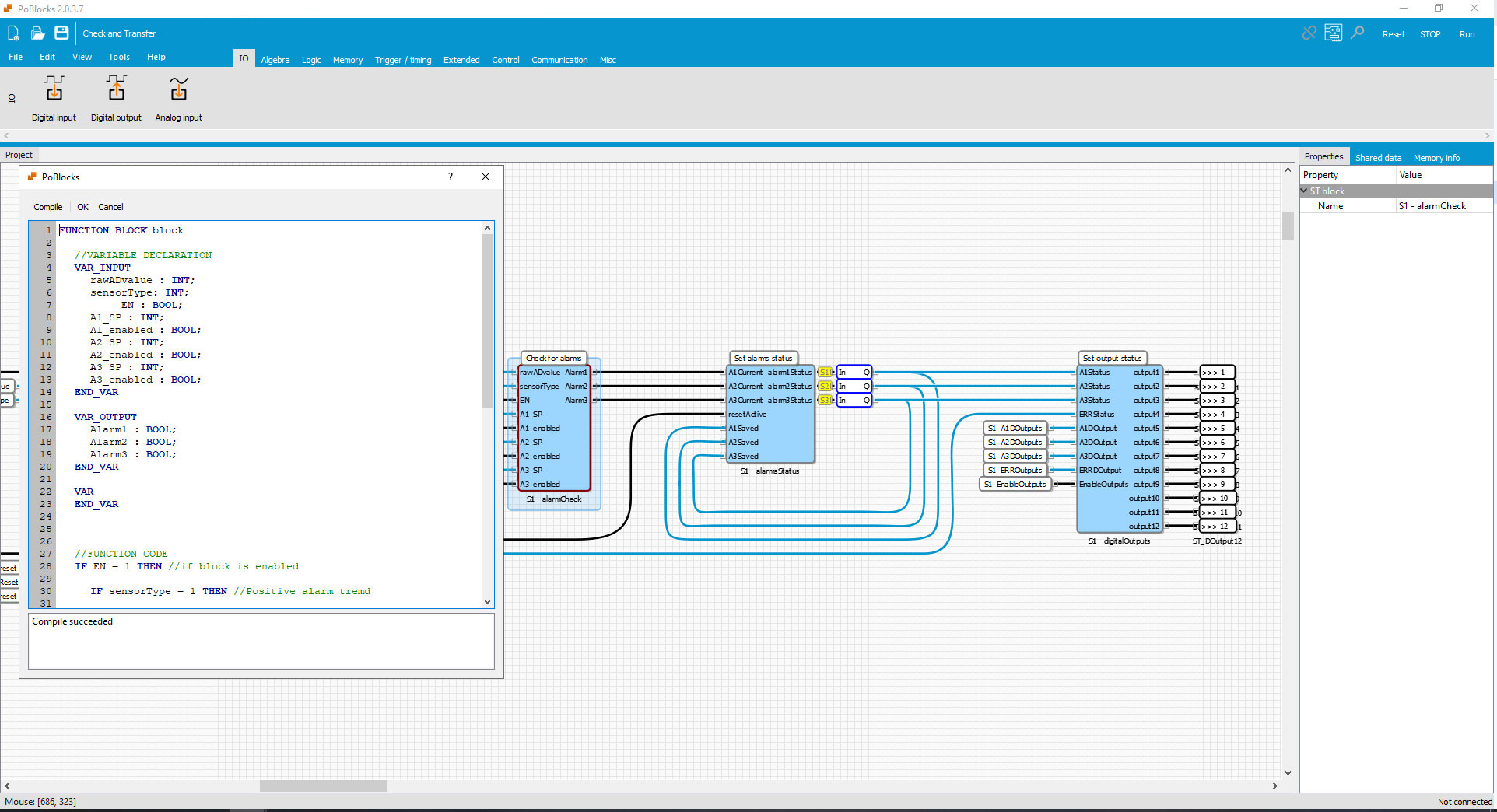Switch to the Memory ribbon tab
This screenshot has height=812, width=1497.
pos(348,60)
